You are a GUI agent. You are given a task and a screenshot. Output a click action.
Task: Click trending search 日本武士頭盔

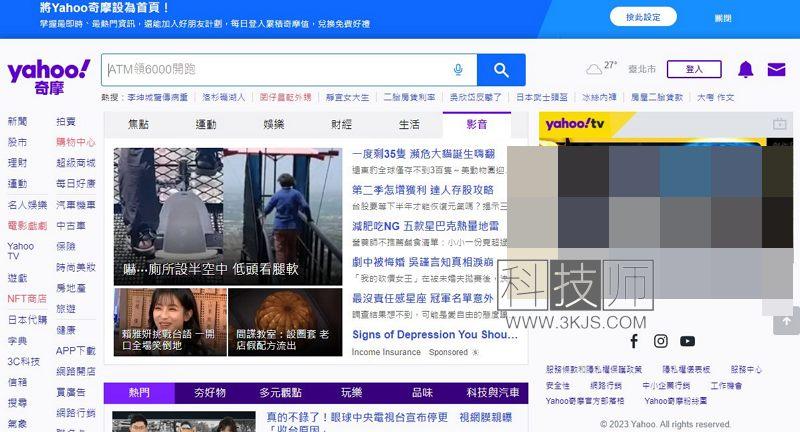click(x=541, y=97)
